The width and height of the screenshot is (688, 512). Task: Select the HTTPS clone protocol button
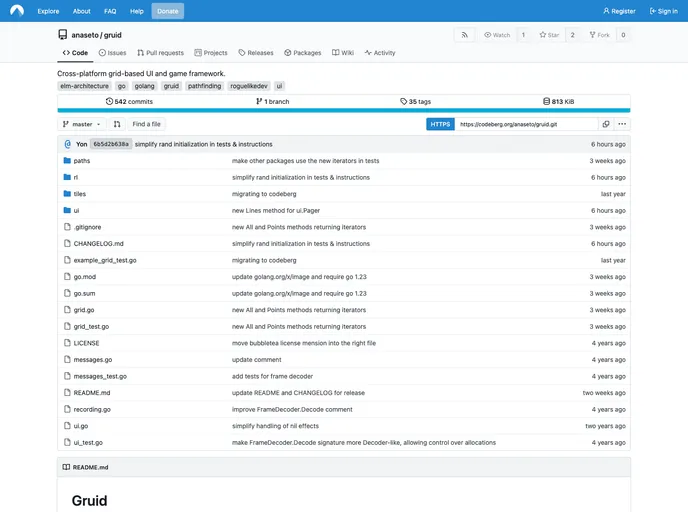click(x=440, y=124)
